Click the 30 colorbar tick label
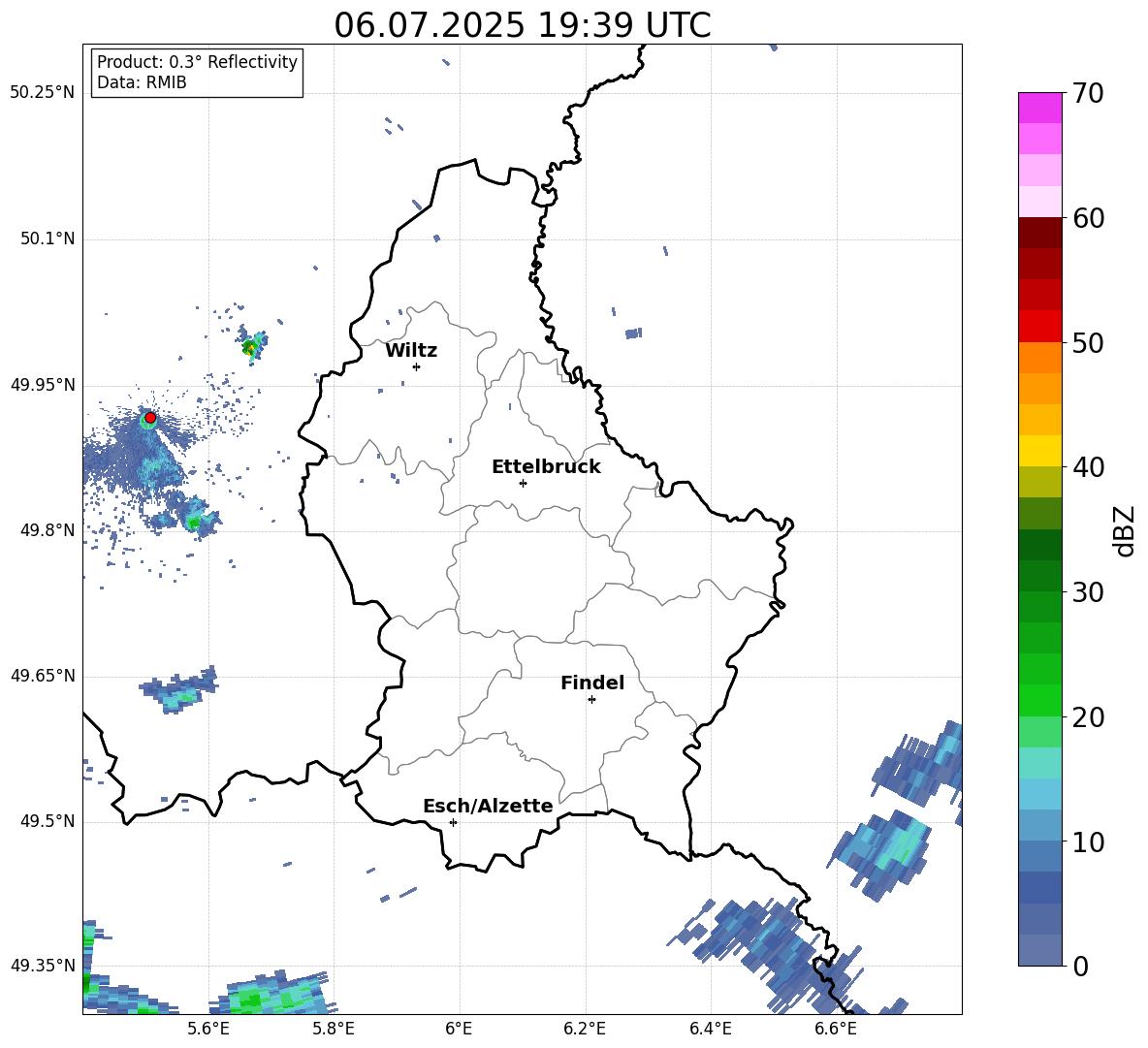The width and height of the screenshot is (1148, 1048). point(1087,592)
